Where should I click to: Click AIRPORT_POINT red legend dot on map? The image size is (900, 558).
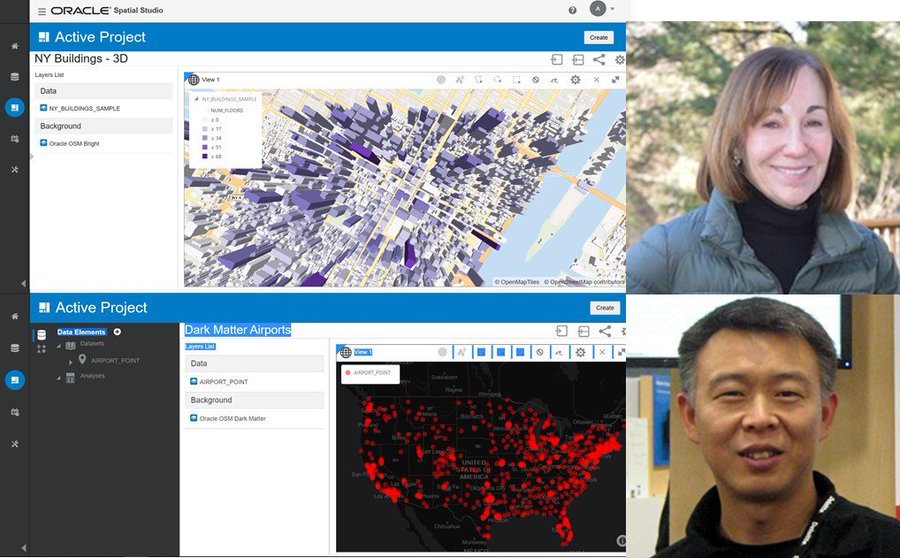pyautogui.click(x=347, y=373)
